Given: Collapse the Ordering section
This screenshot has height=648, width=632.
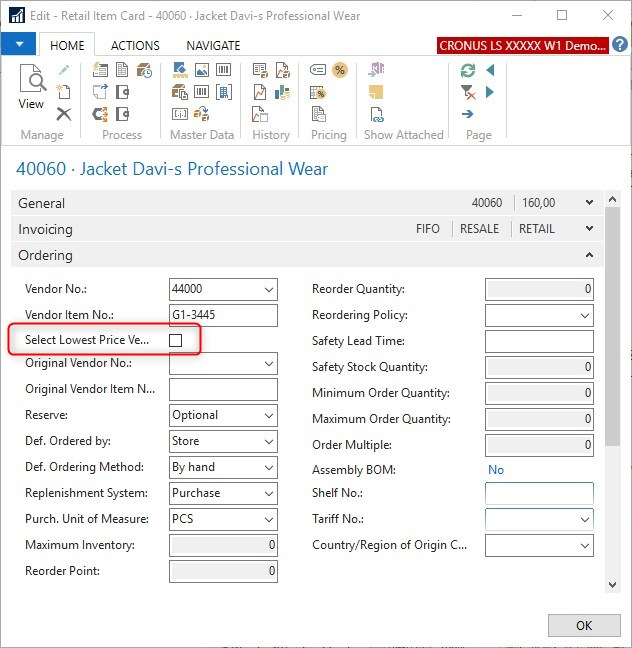Looking at the screenshot, I should (x=589, y=255).
